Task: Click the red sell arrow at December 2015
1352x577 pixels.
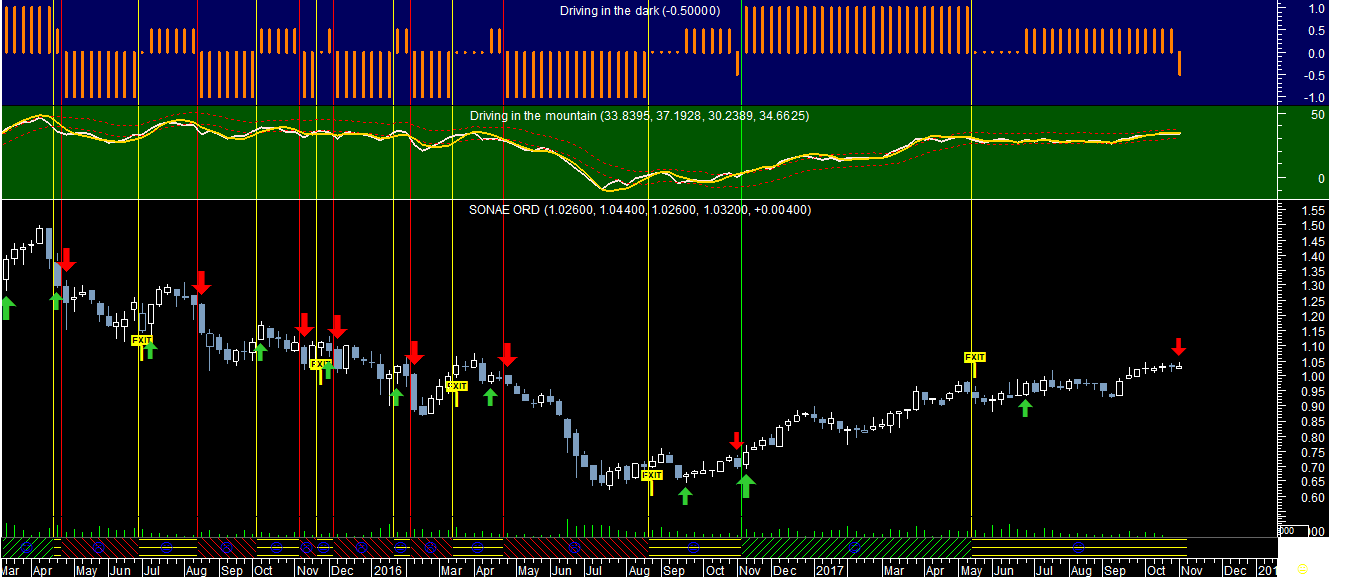Action: click(337, 326)
